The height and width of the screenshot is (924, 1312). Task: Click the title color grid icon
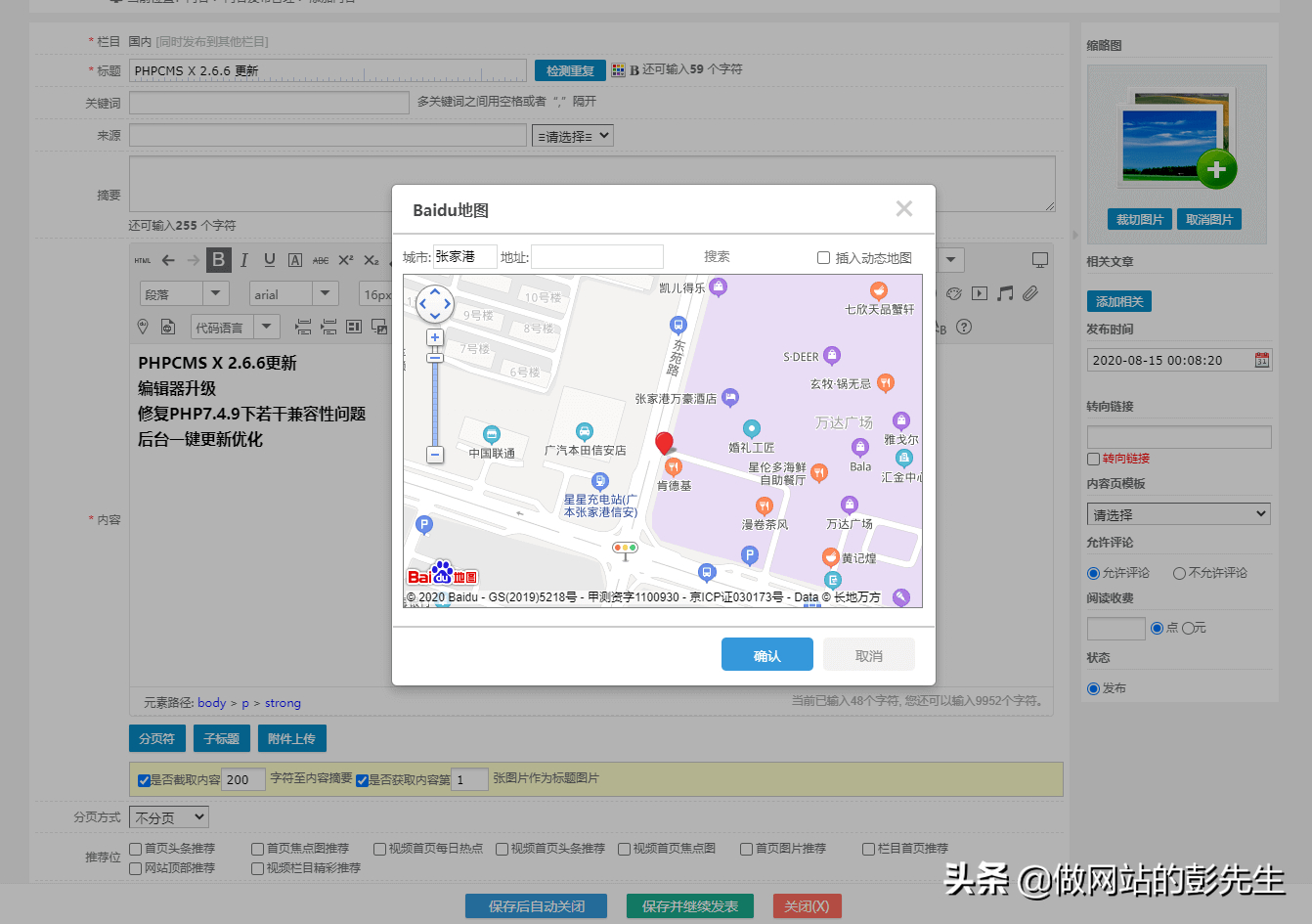[618, 70]
